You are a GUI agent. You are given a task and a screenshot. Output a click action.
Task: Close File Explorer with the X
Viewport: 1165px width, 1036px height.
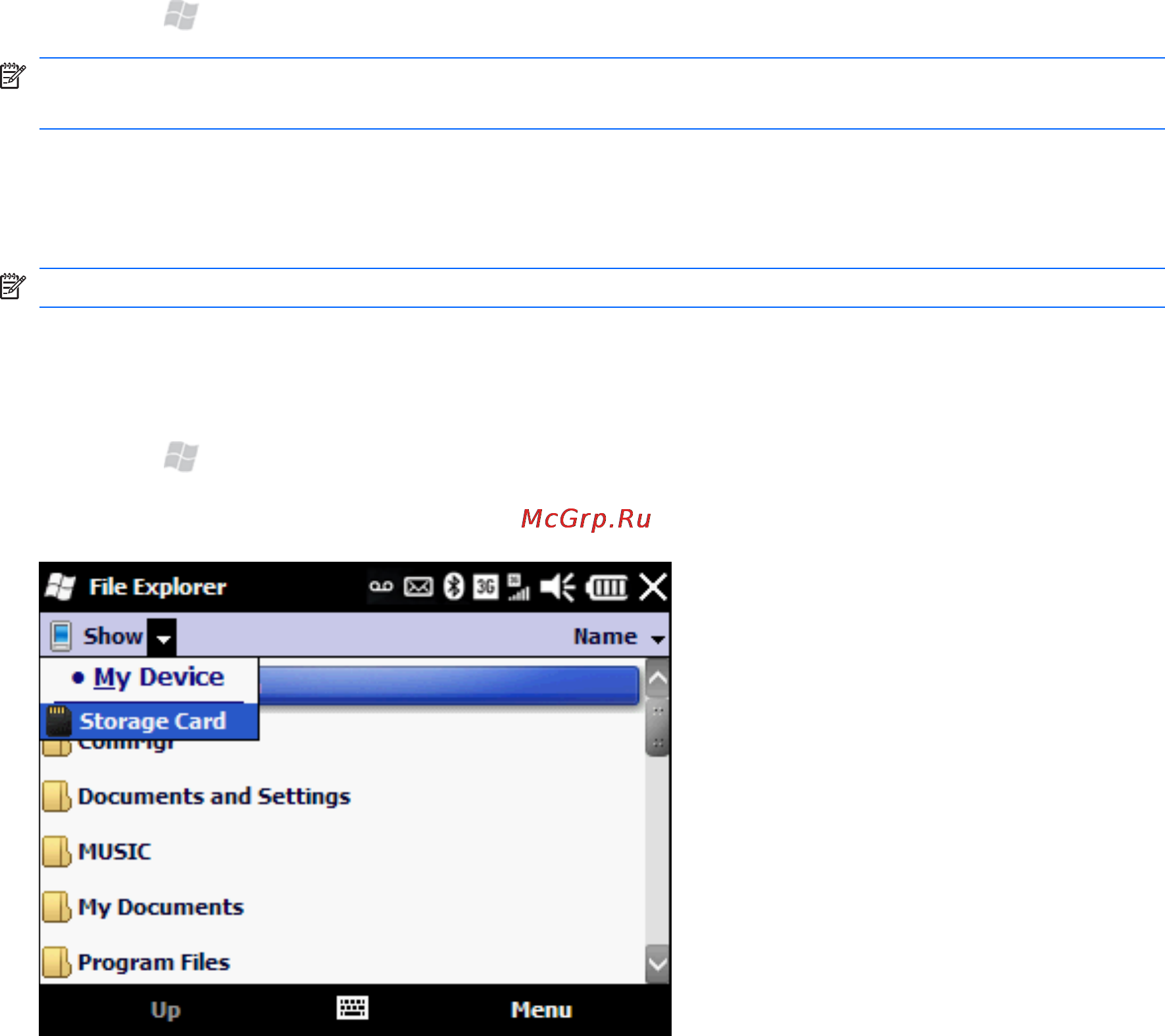tap(653, 586)
